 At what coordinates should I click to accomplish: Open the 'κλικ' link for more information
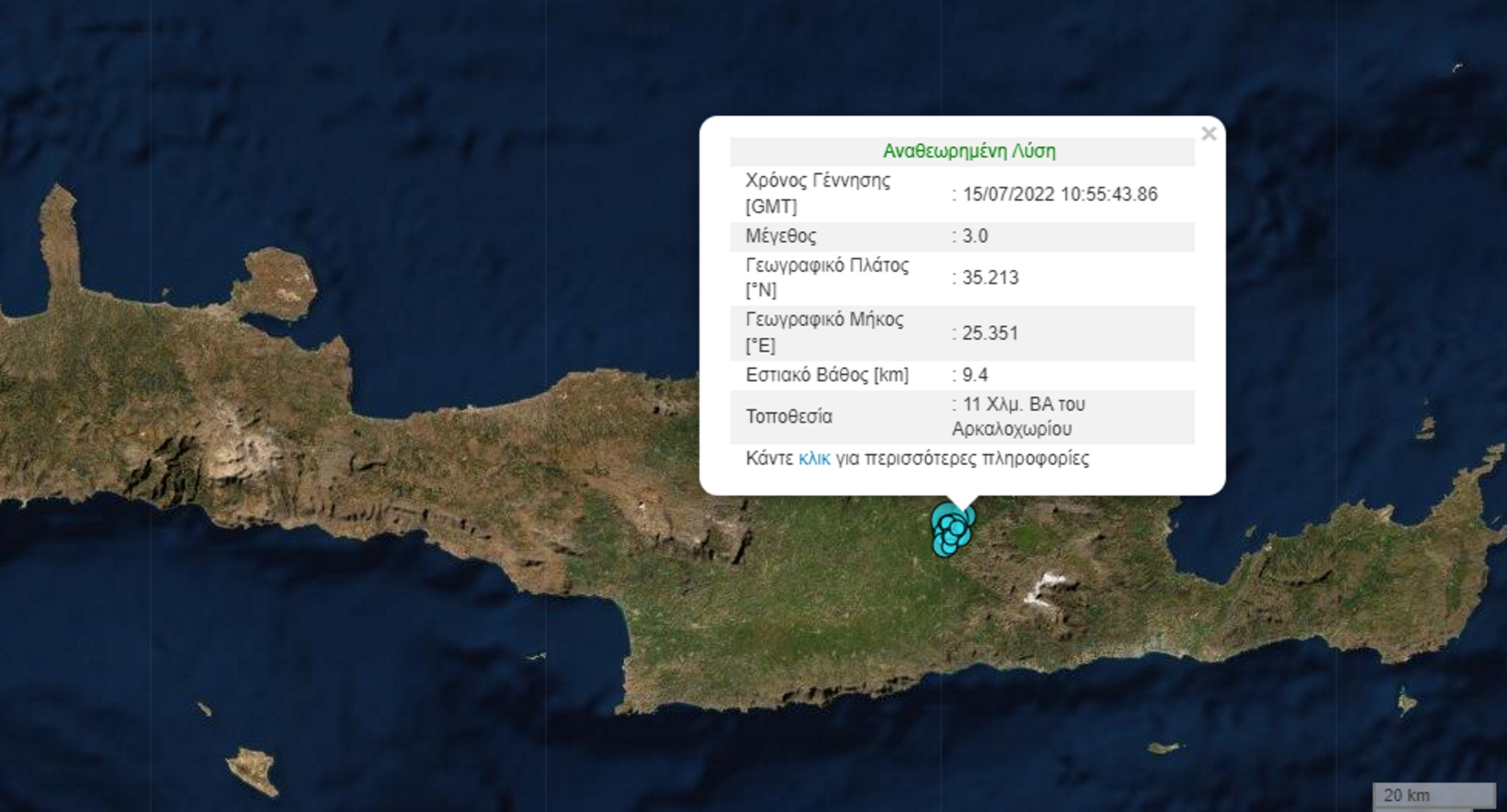pyautogui.click(x=814, y=458)
